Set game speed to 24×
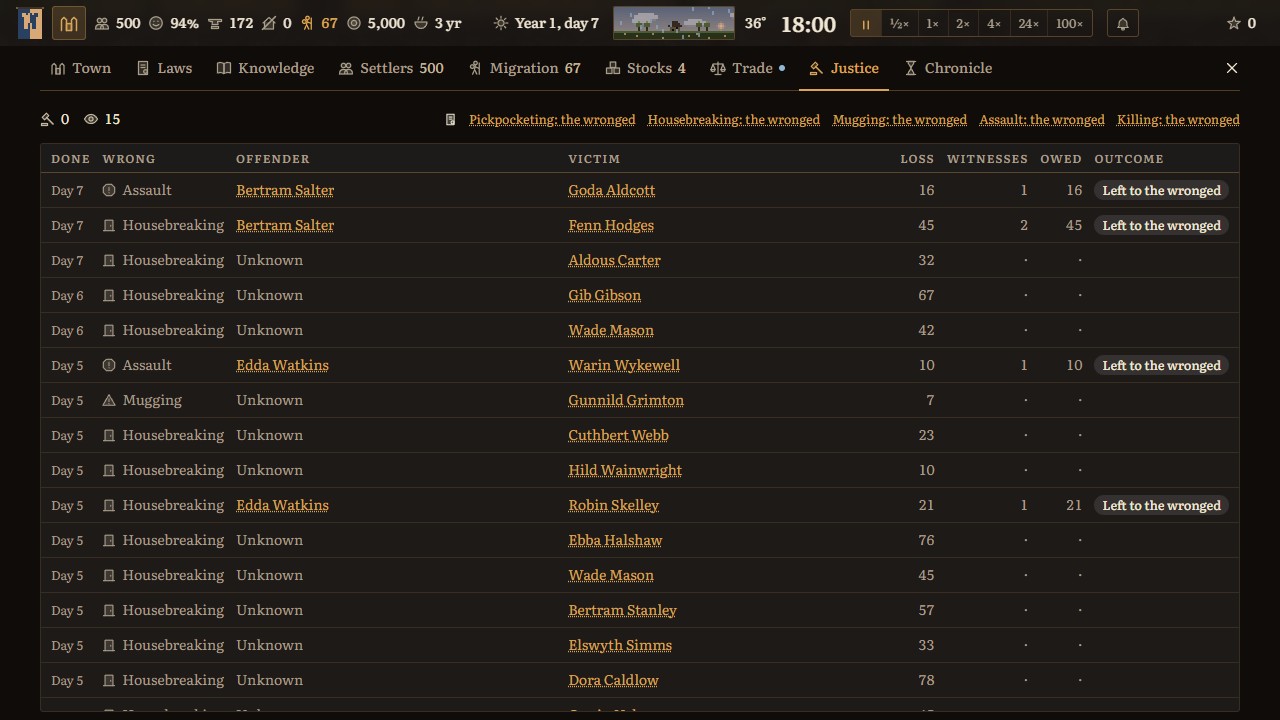 [1028, 24]
